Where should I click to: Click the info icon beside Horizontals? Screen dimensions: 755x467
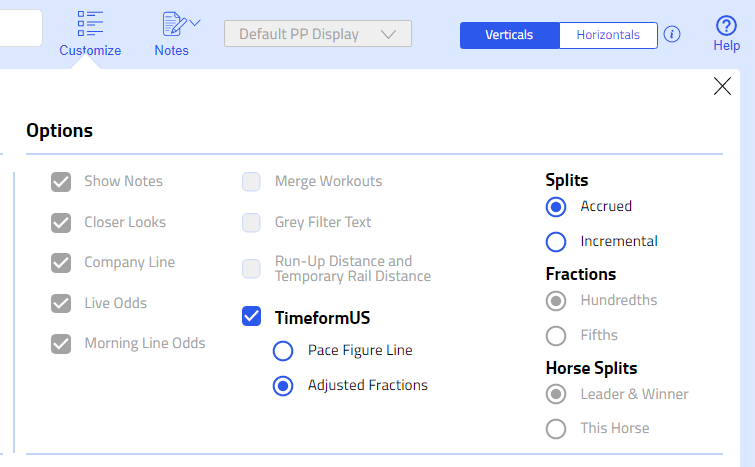673,34
